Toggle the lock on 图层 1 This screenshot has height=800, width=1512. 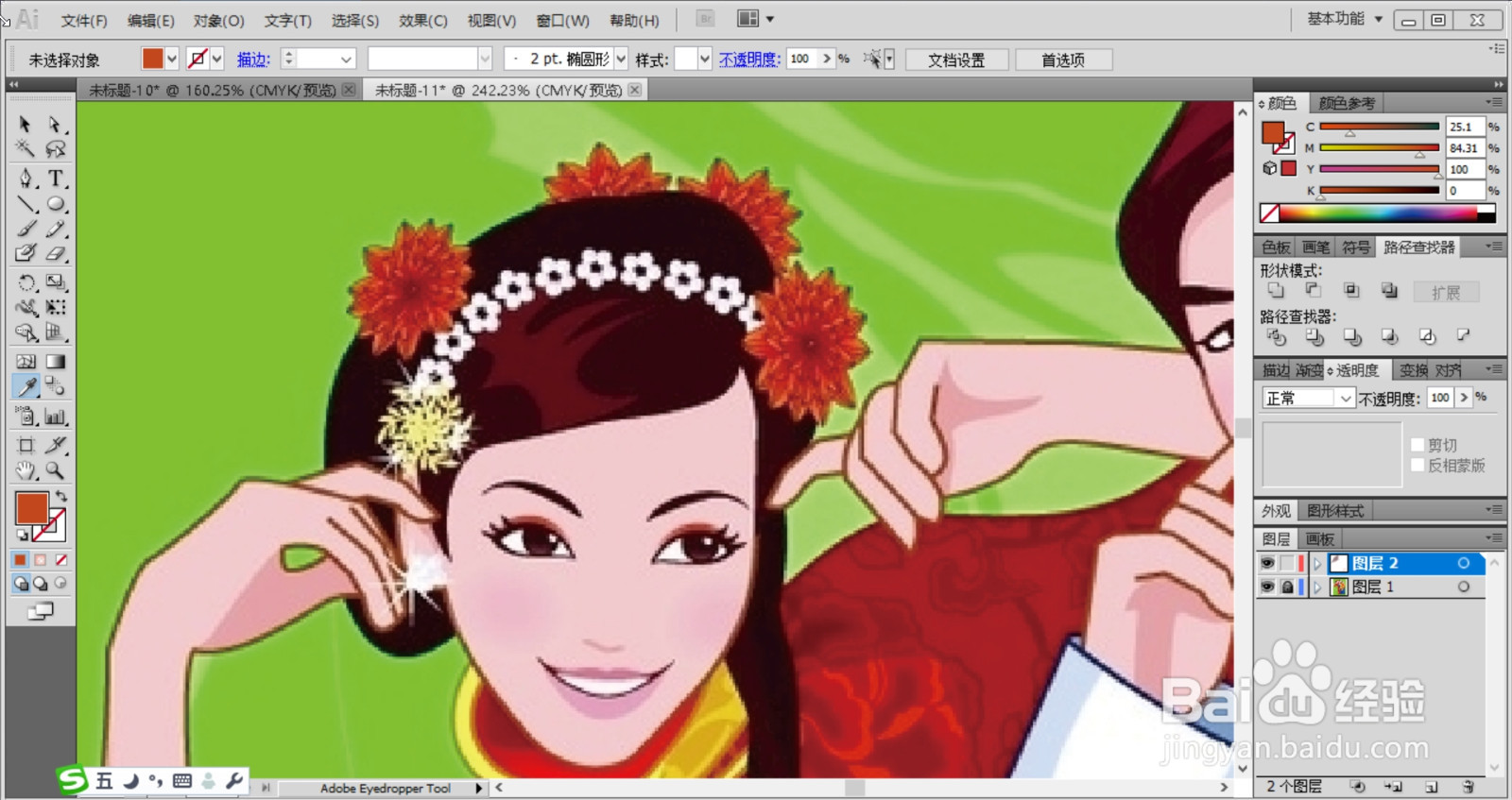(1287, 587)
